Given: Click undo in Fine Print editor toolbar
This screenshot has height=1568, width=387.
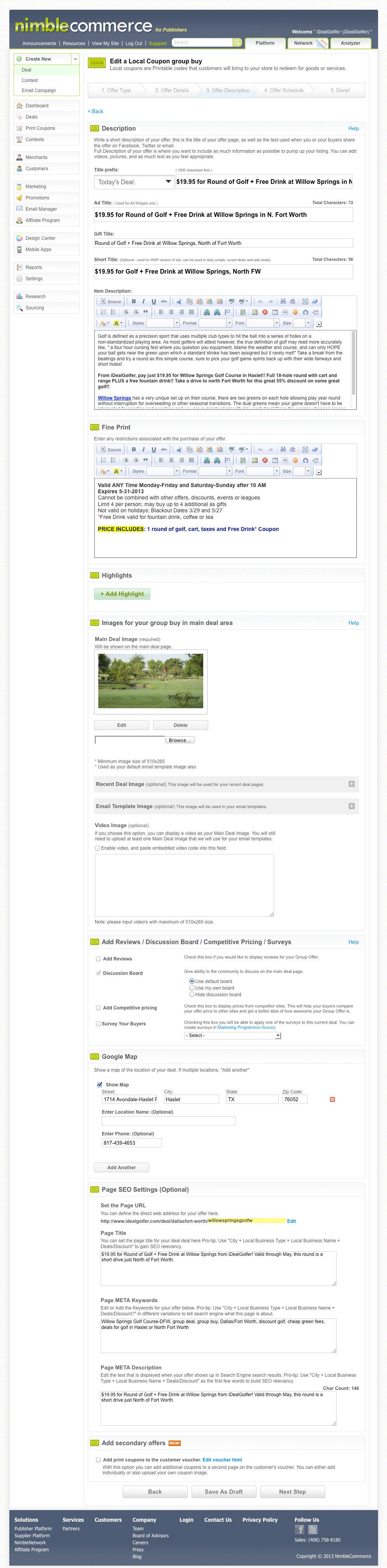Looking at the screenshot, I should click(260, 450).
